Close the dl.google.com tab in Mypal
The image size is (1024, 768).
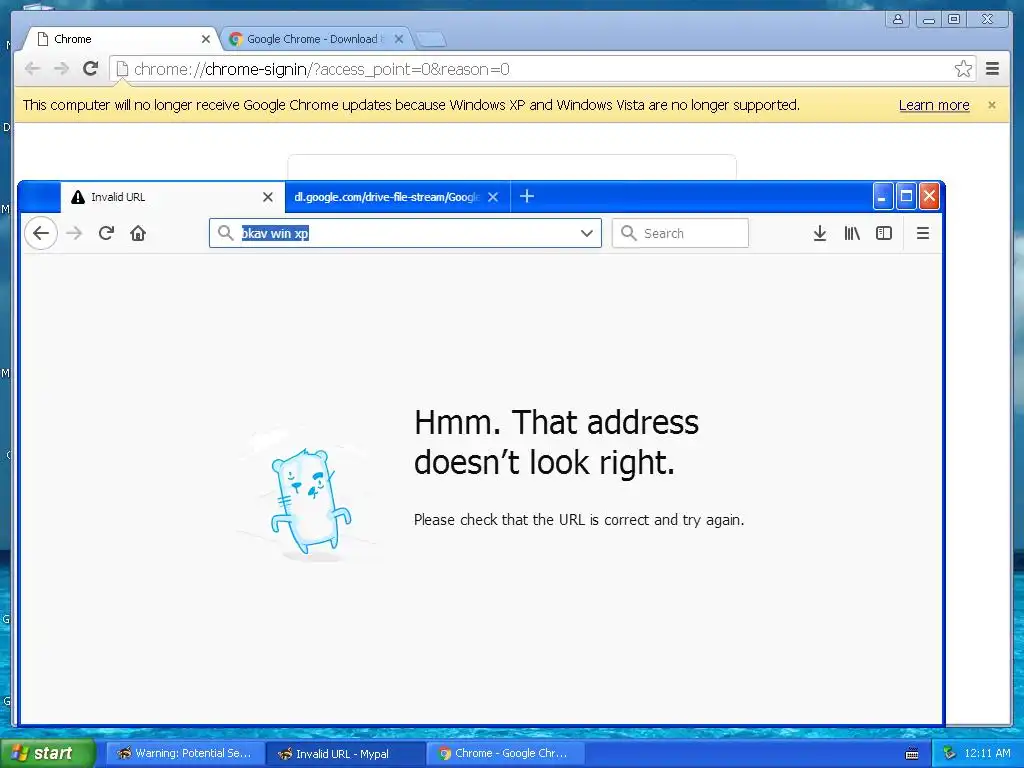point(493,197)
